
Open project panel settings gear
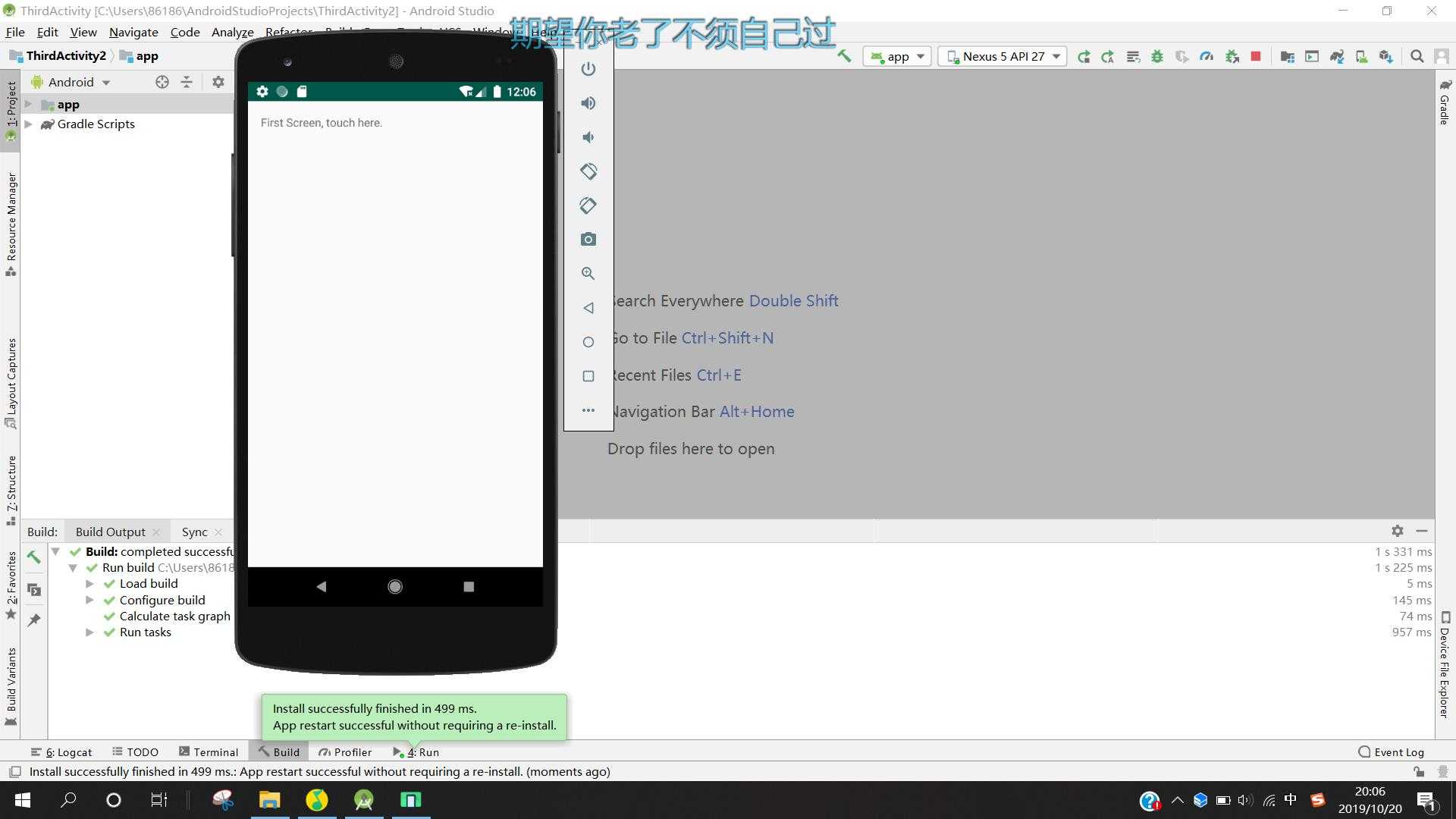pos(218,82)
